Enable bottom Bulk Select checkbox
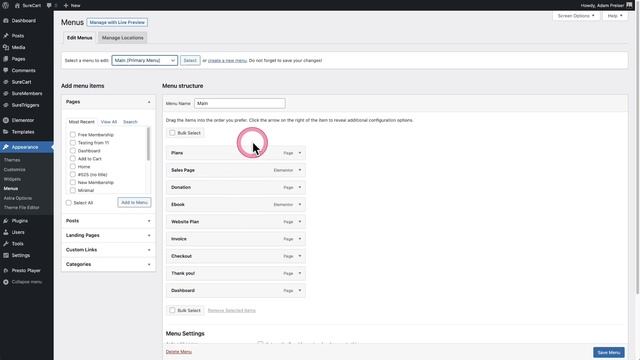The height and width of the screenshot is (360, 640). 172,310
